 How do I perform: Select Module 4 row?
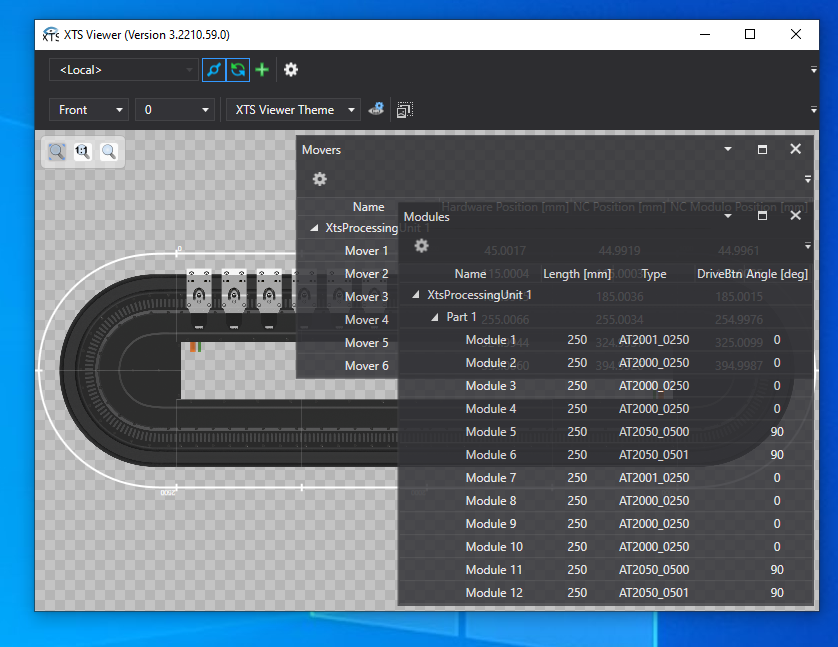click(x=606, y=409)
